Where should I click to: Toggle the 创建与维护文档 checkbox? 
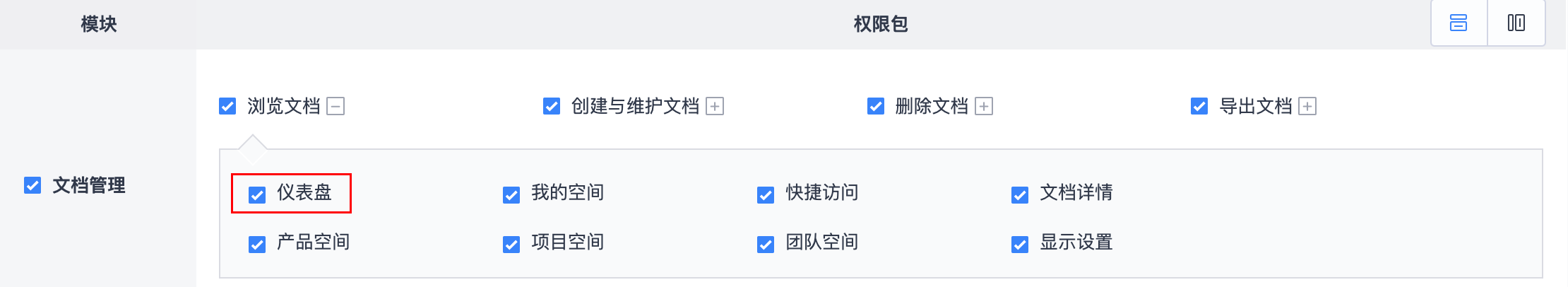[552, 106]
